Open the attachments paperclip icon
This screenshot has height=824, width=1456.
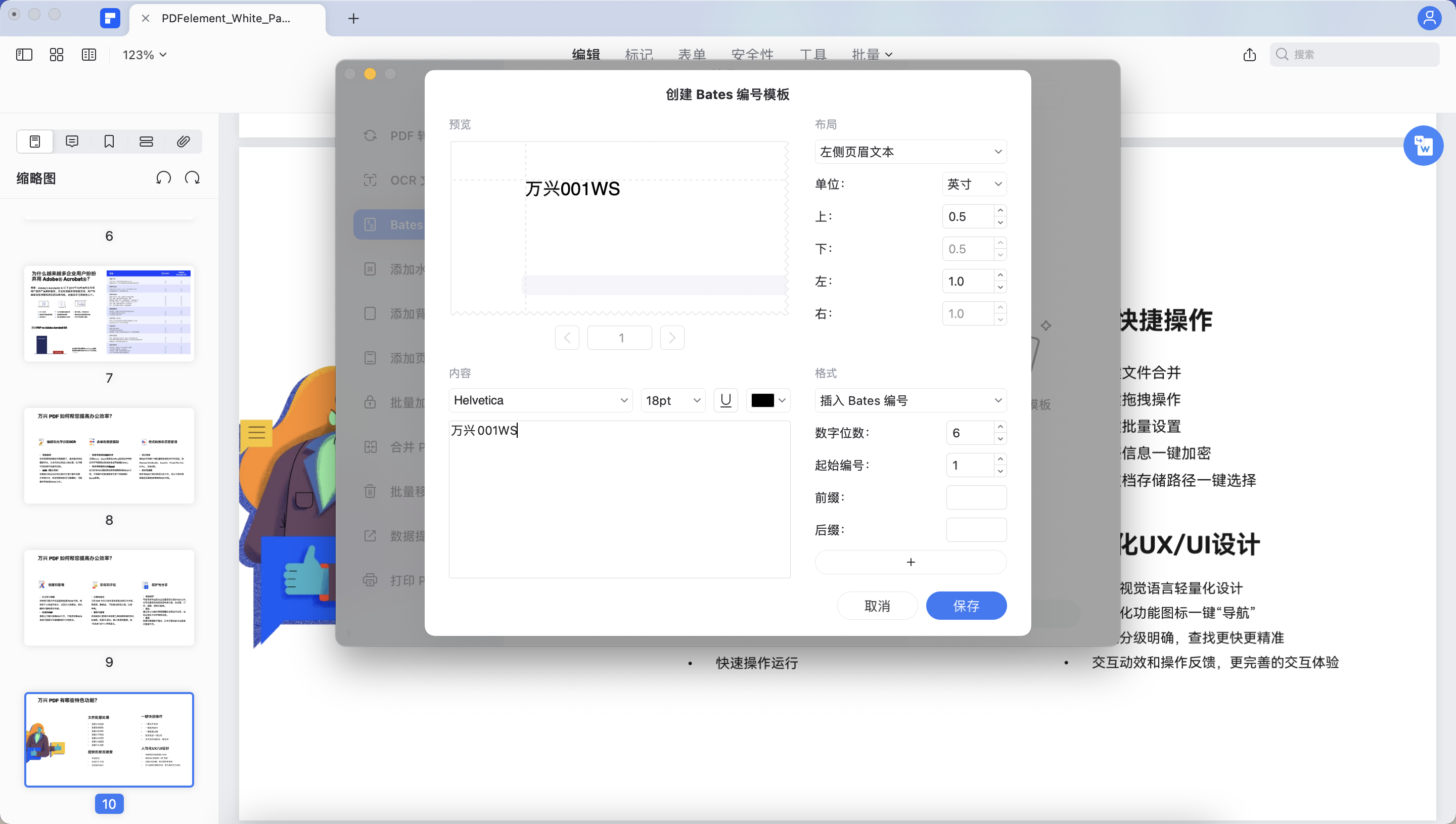point(183,142)
